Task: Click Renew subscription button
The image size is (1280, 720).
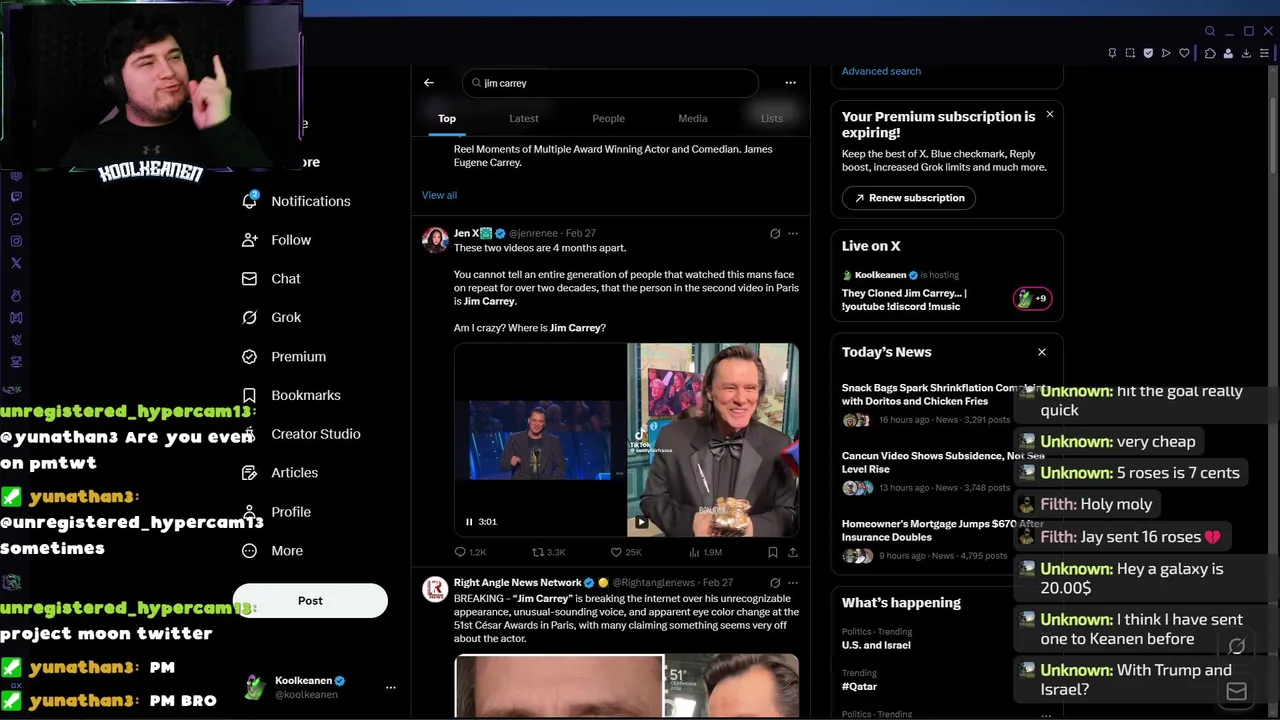Action: click(909, 198)
